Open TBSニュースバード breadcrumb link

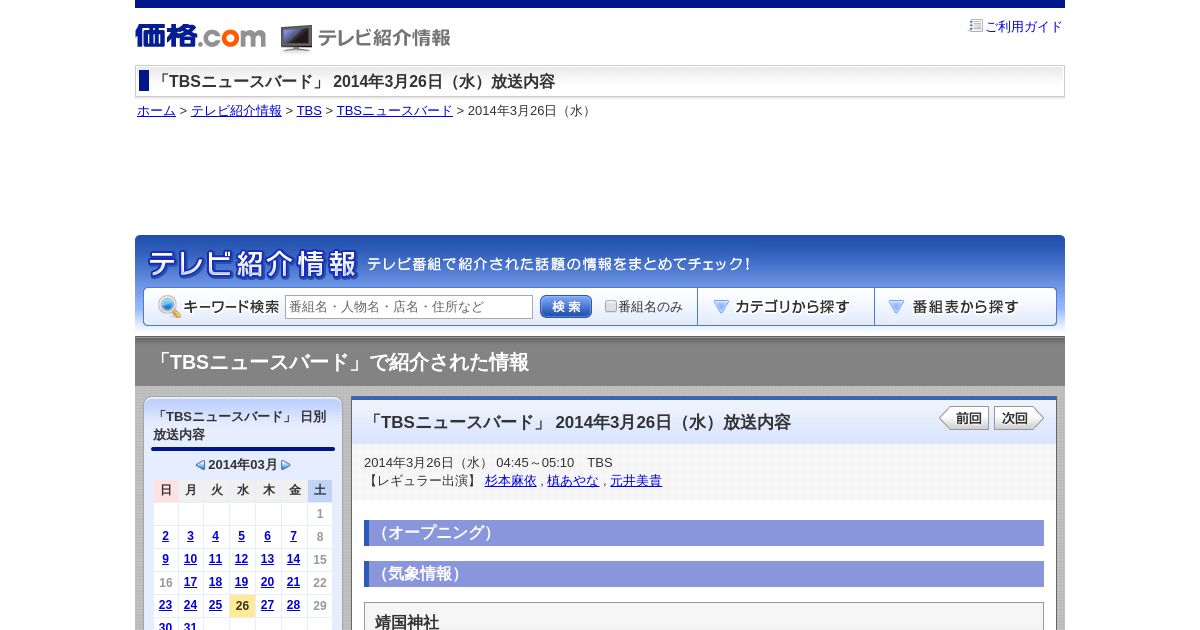[395, 111]
